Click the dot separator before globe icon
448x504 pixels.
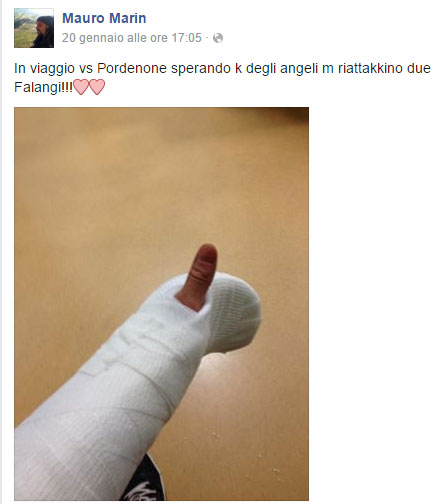pyautogui.click(x=207, y=38)
